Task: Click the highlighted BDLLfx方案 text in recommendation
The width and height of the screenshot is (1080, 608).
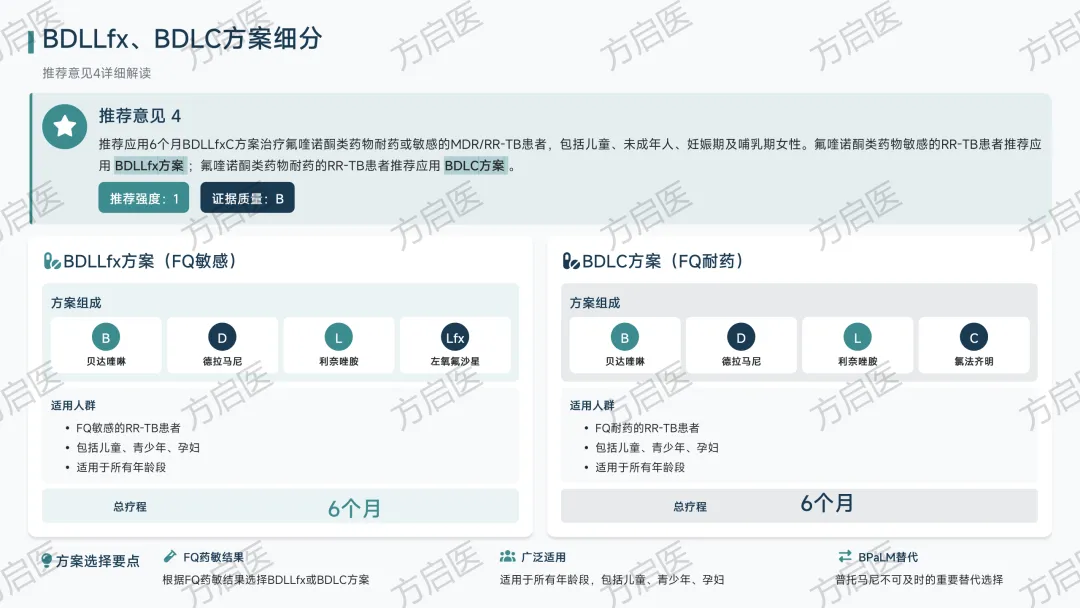Action: pos(149,165)
